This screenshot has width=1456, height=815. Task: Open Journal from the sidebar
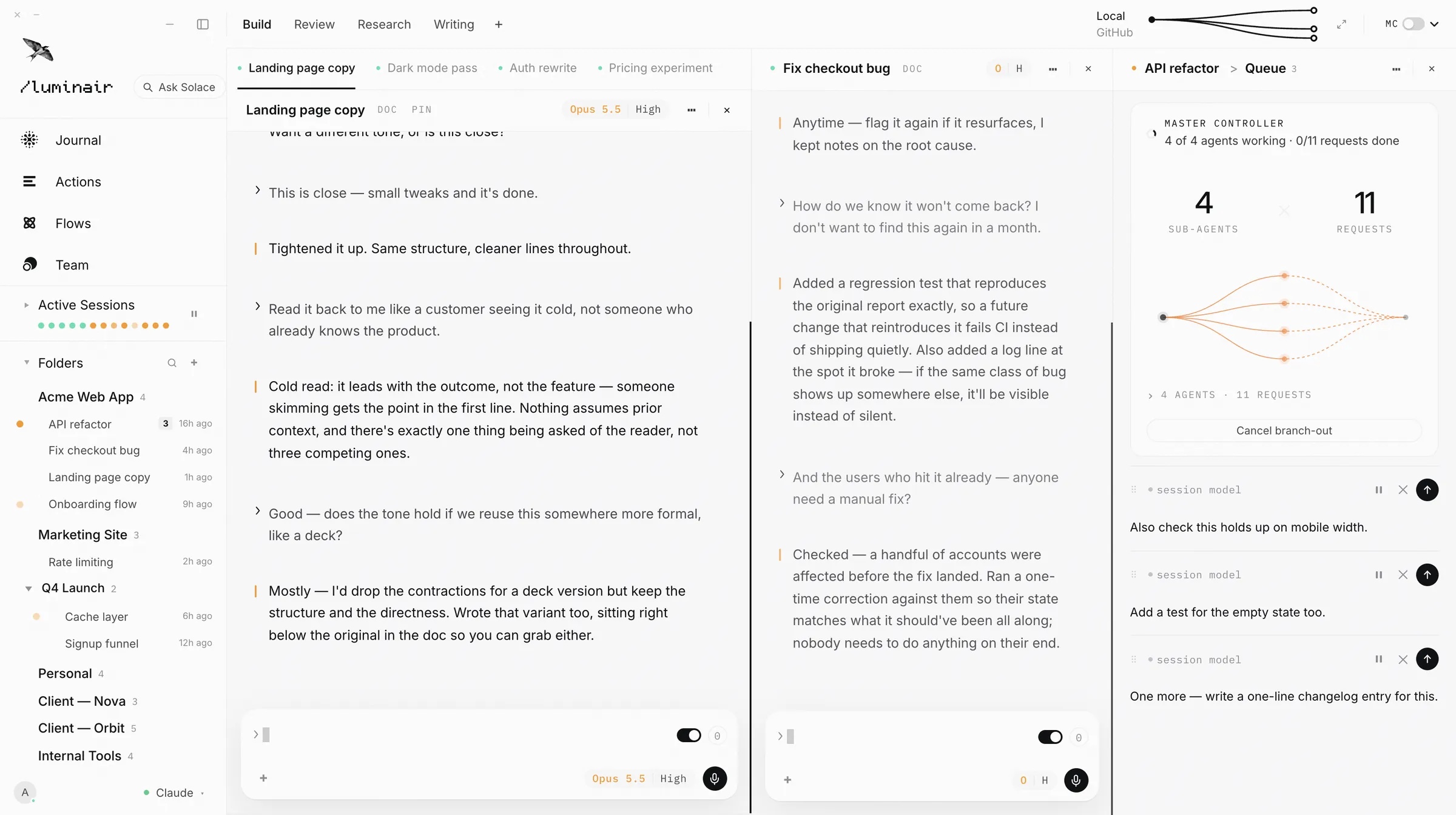coord(78,140)
